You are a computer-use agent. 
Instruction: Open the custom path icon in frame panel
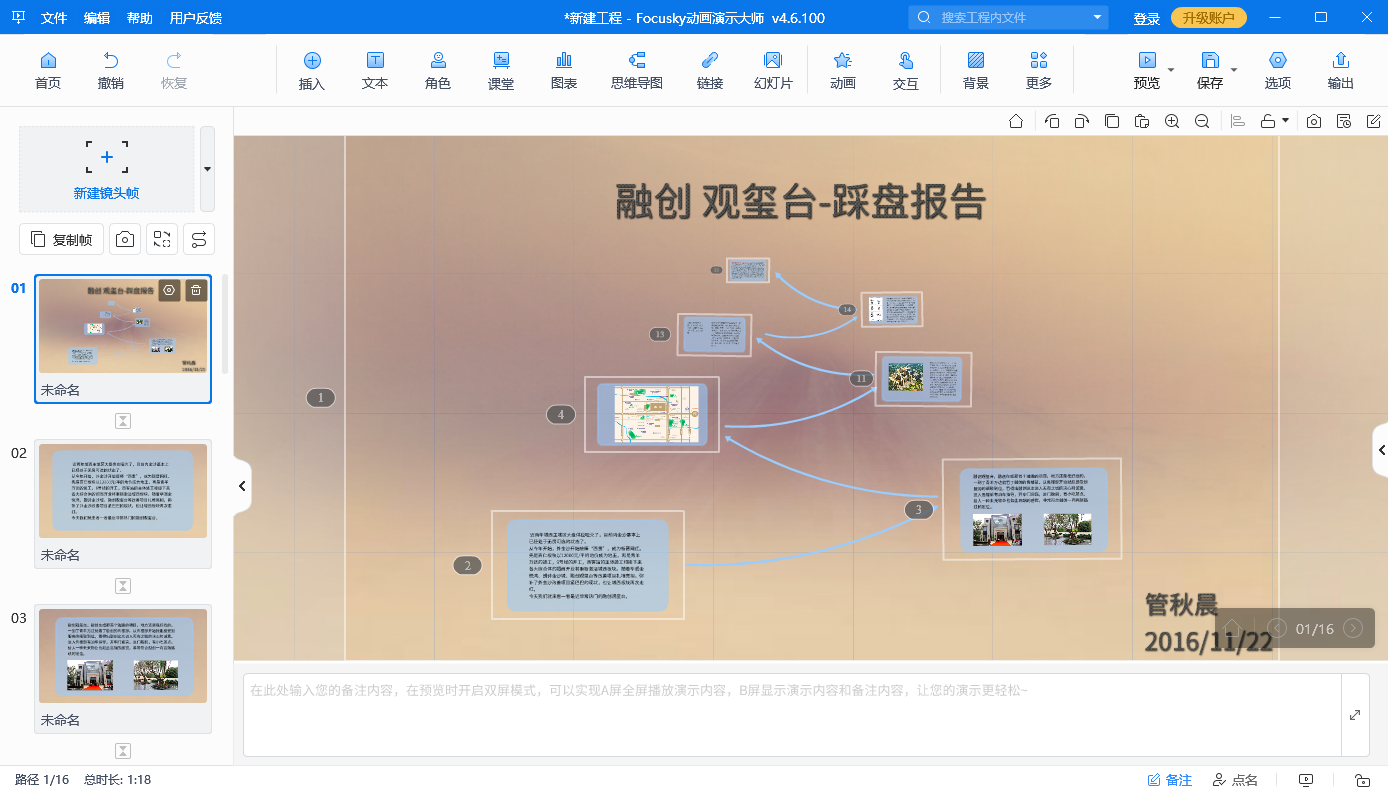[199, 239]
